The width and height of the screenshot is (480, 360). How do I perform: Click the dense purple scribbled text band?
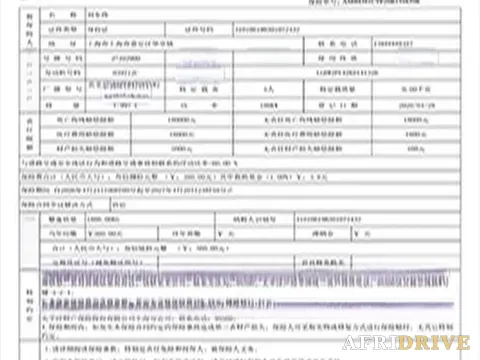pos(245,279)
